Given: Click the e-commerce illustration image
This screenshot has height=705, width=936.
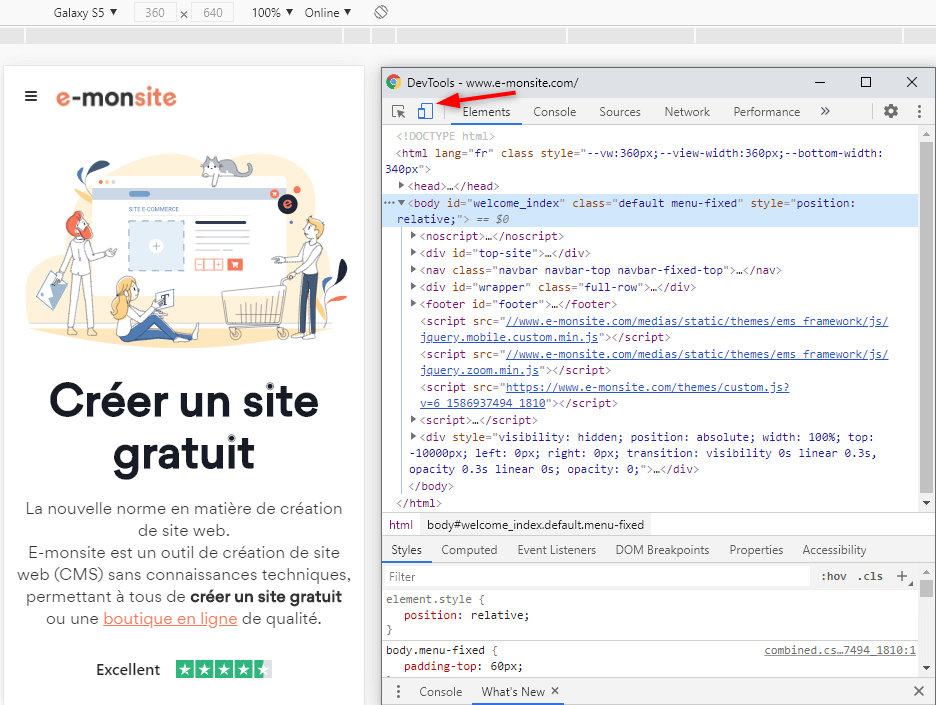Looking at the screenshot, I should 186,251.
